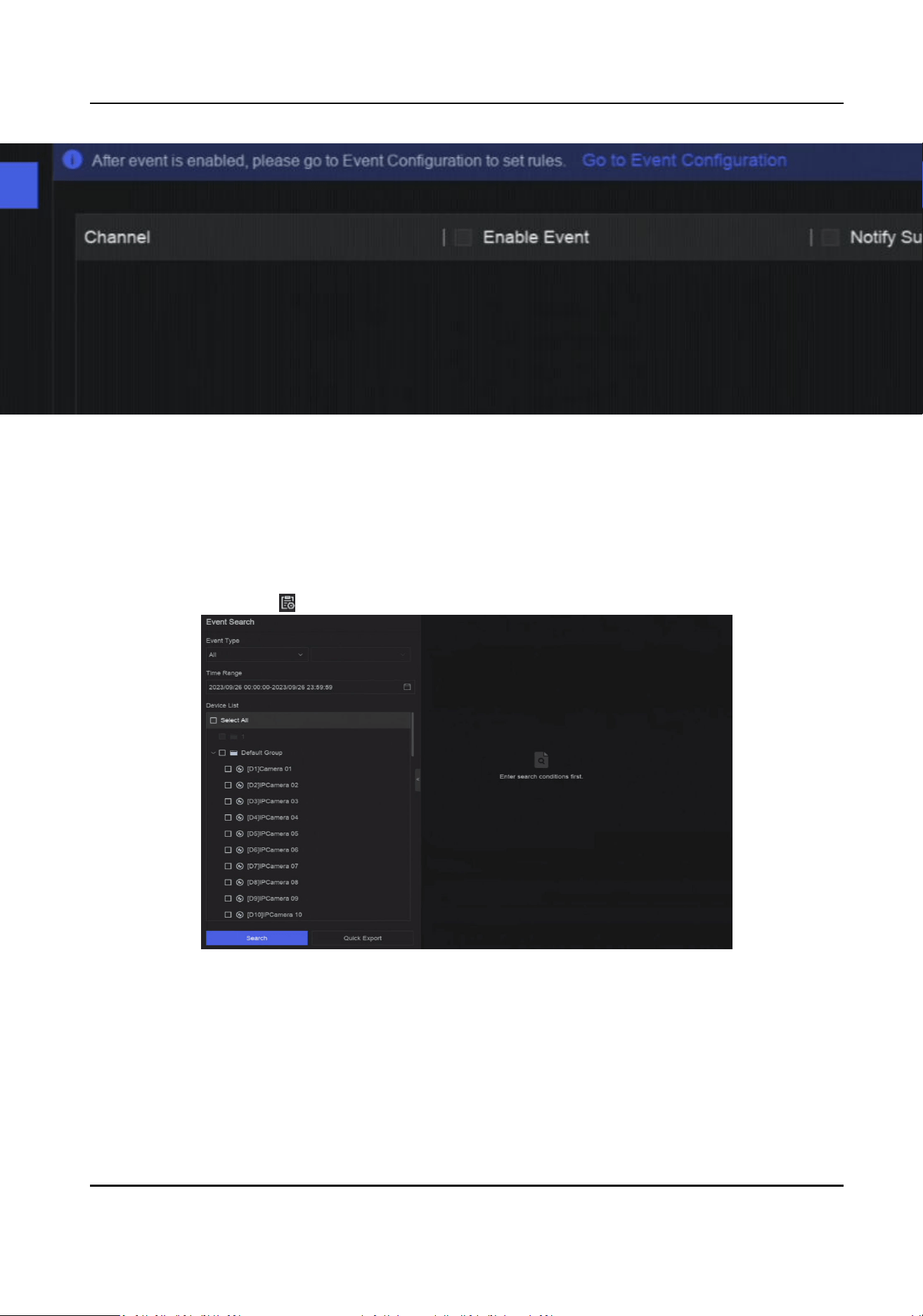Screen dimensions: 923x1316
Task: Open the second Event Type sub-type dropdown
Action: click(x=361, y=654)
